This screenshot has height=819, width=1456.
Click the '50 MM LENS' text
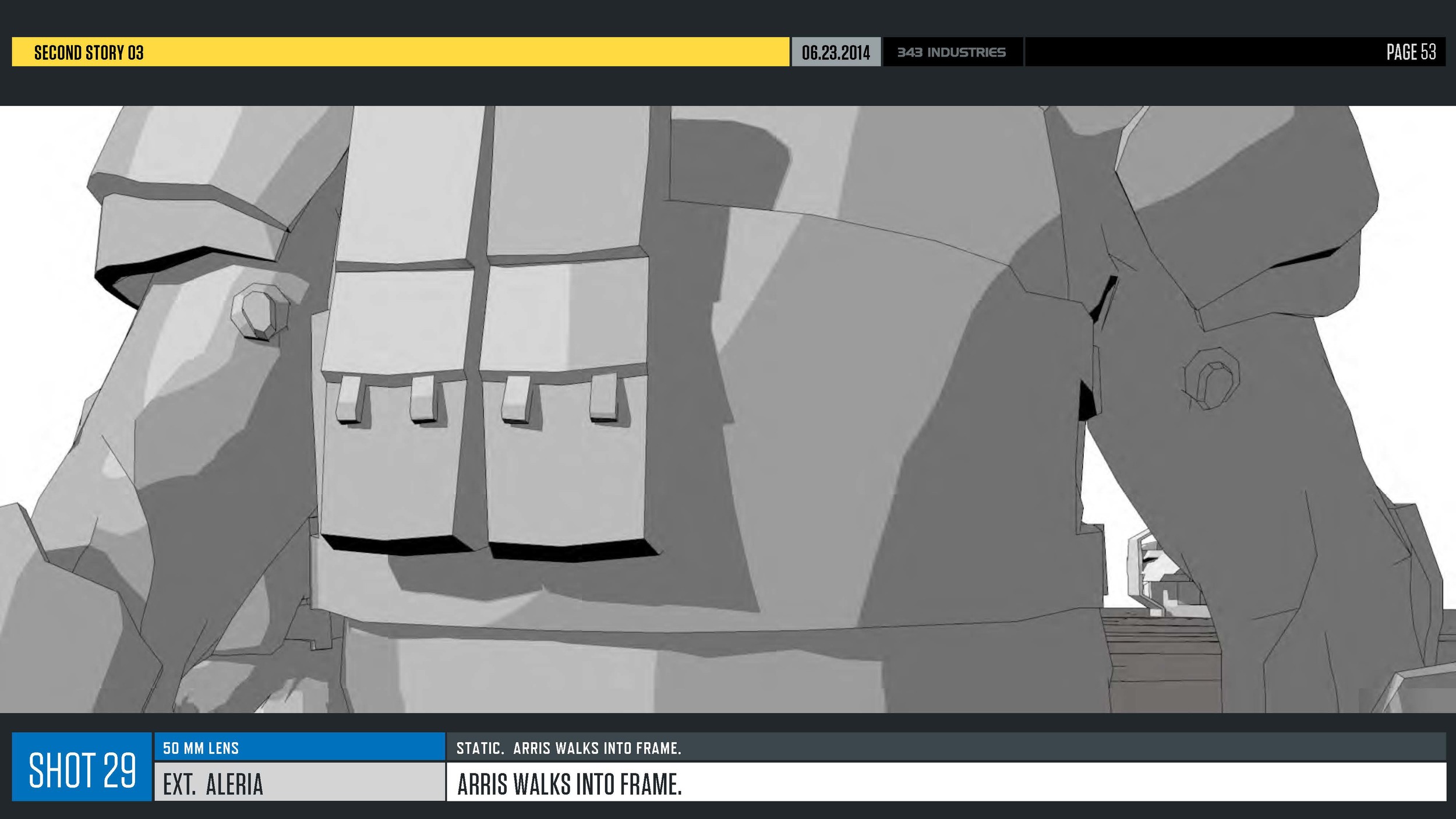[201, 749]
